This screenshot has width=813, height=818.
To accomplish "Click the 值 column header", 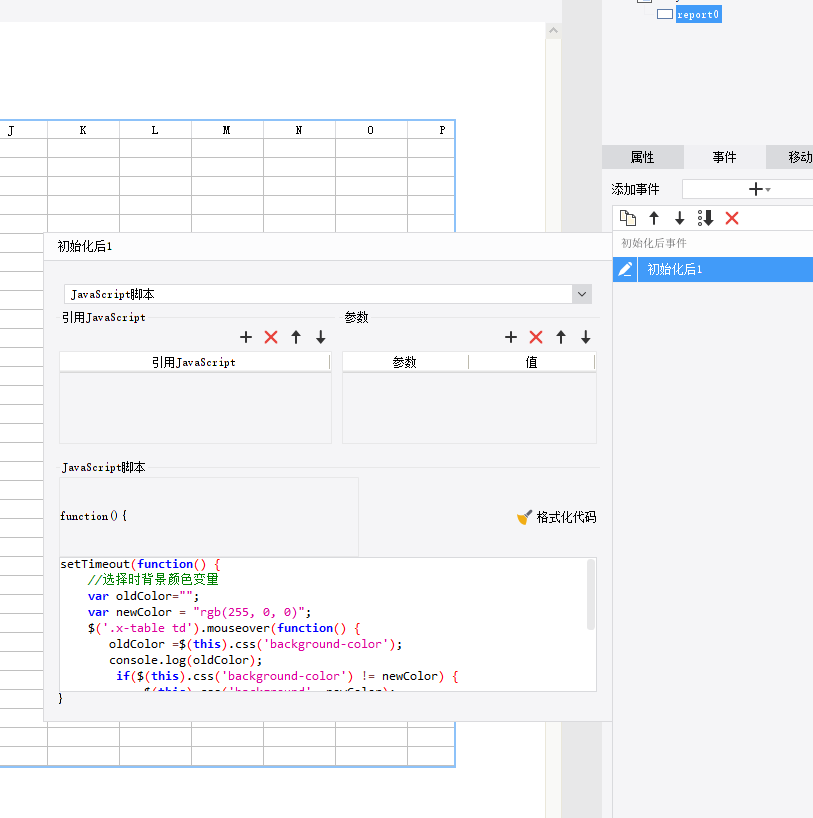I will click(x=532, y=362).
